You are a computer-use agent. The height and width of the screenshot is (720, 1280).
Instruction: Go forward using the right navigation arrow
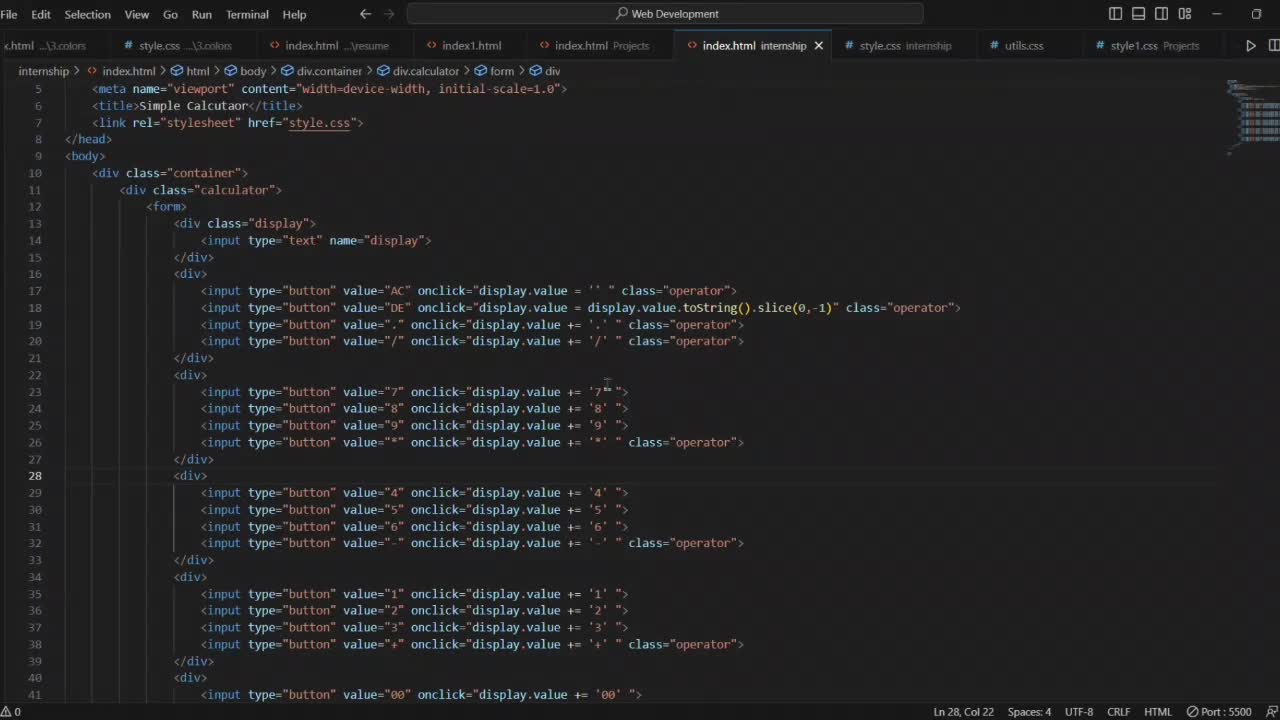pos(390,14)
